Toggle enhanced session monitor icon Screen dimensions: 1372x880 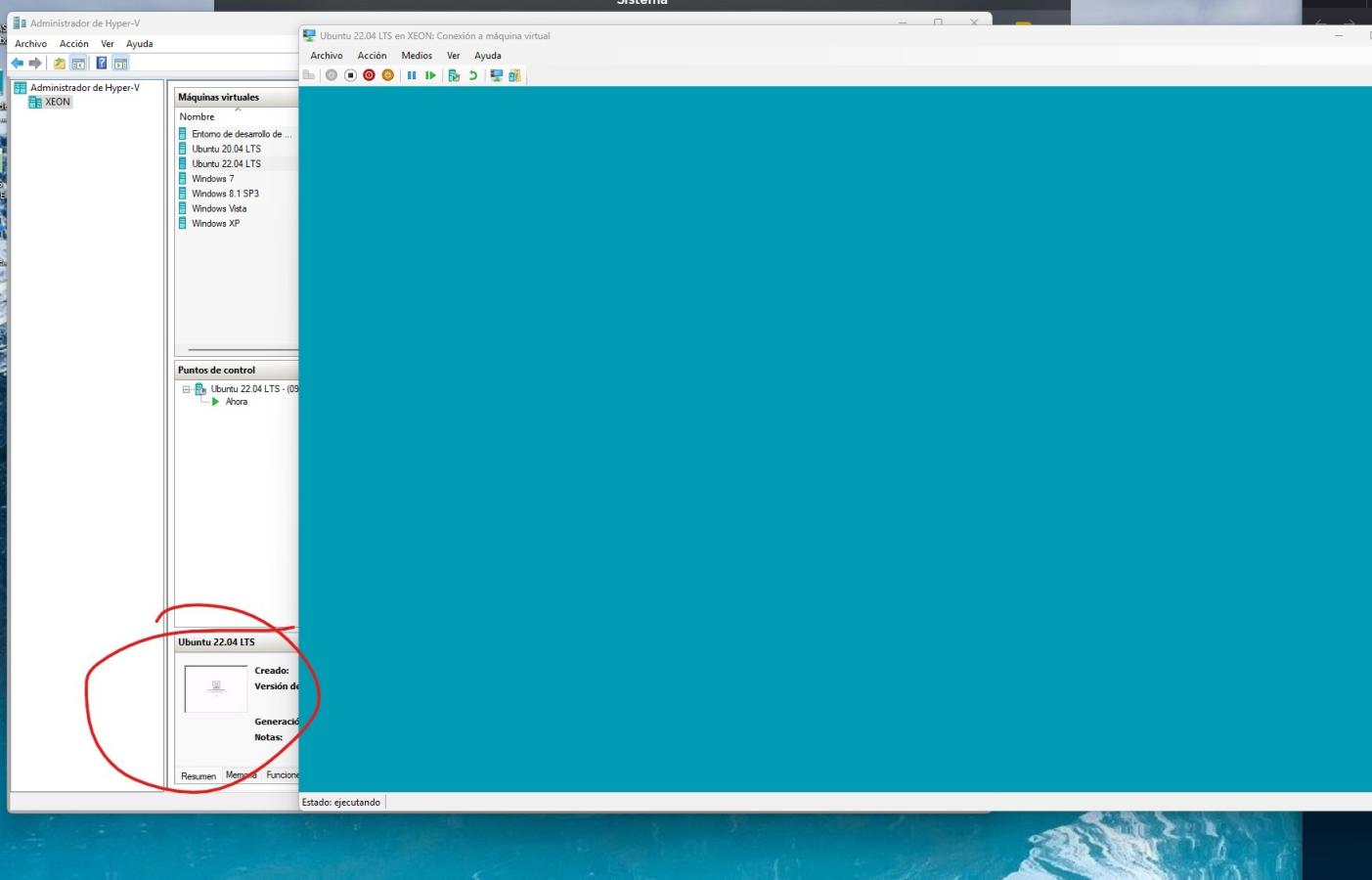coord(497,75)
